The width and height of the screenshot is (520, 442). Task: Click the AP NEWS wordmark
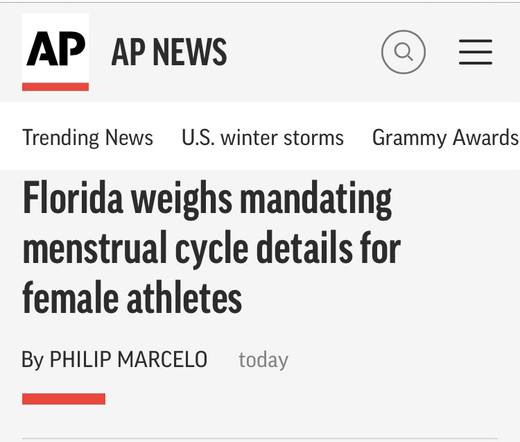169,52
